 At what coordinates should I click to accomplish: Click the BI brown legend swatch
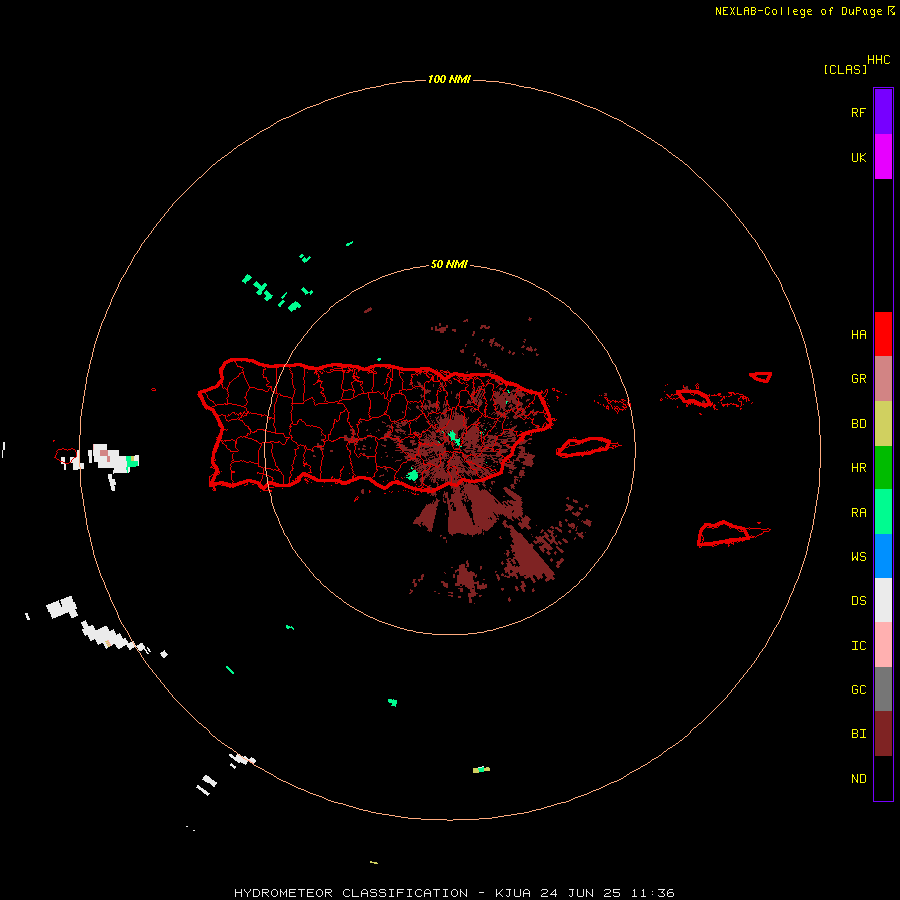883,734
